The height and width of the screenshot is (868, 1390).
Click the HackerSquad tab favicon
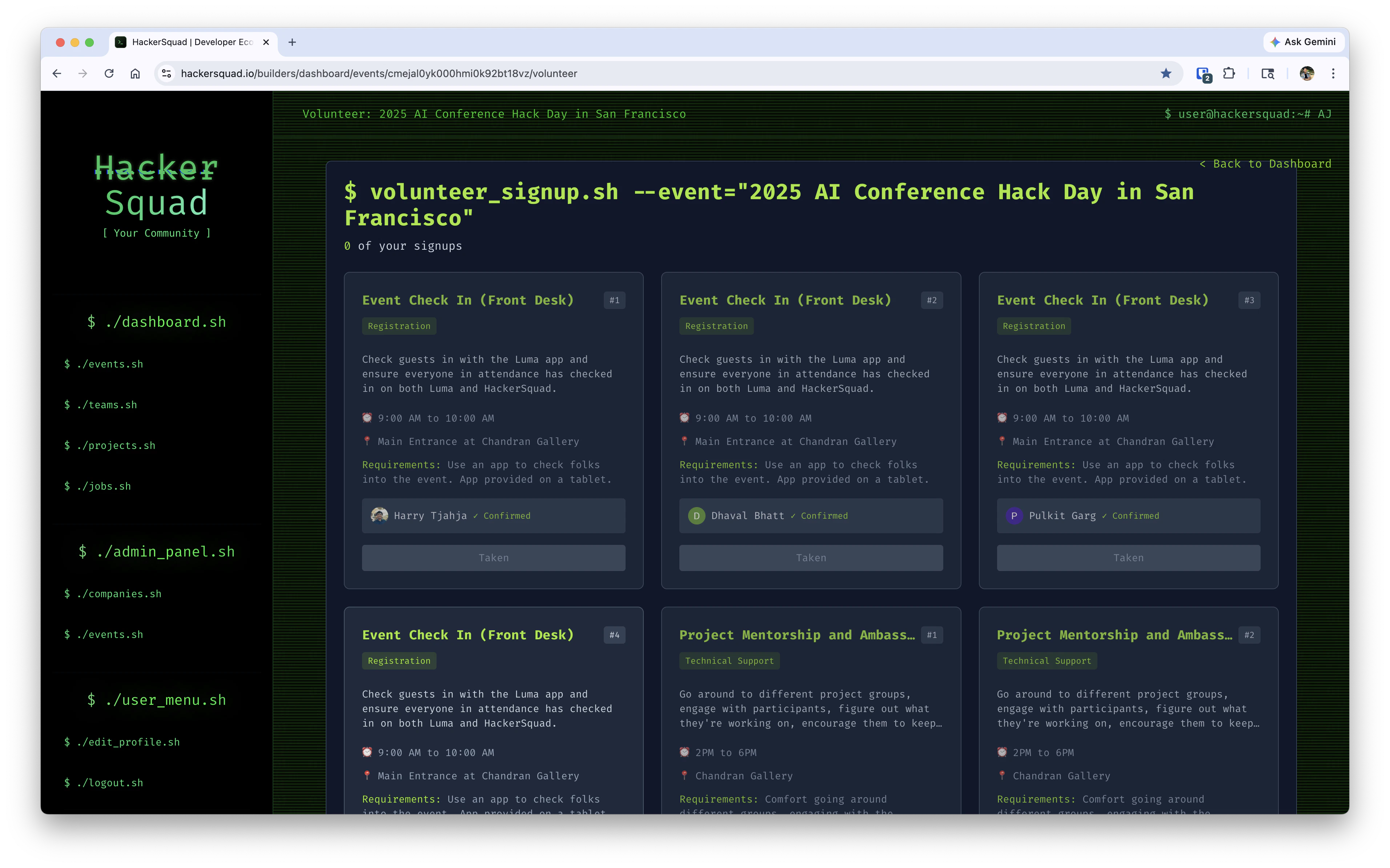121,42
